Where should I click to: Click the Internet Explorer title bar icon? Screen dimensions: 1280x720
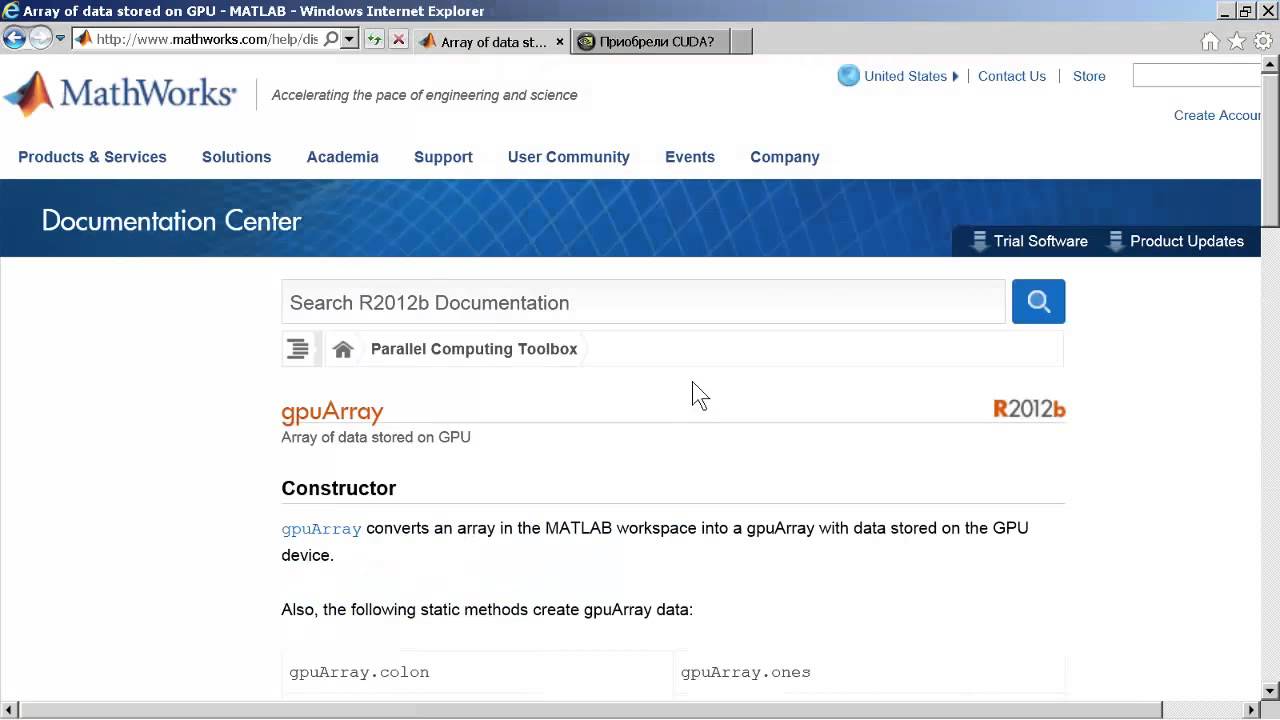coord(10,11)
